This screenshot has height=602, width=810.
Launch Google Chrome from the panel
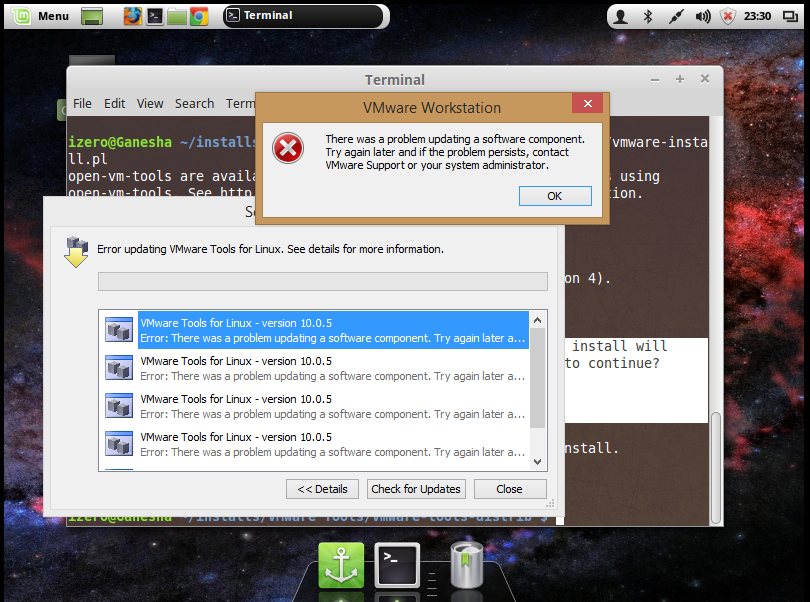pos(198,16)
